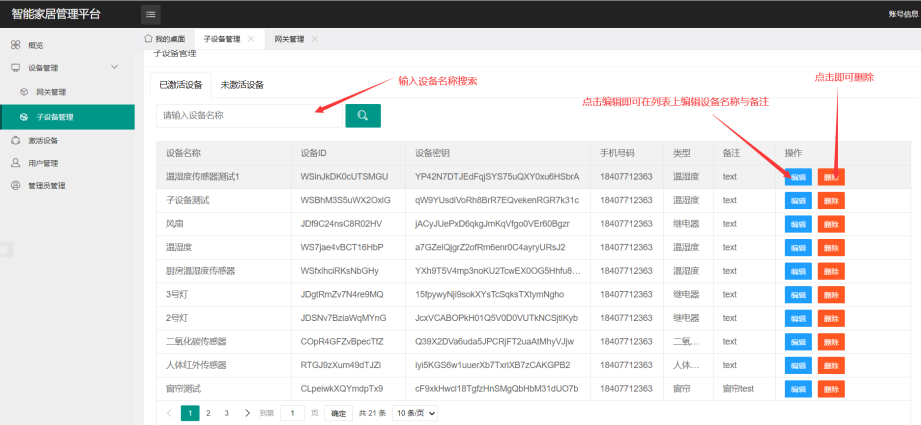This screenshot has height=425, width=921.
Task: Click device name 人体红外传感器
Action: 196,365
